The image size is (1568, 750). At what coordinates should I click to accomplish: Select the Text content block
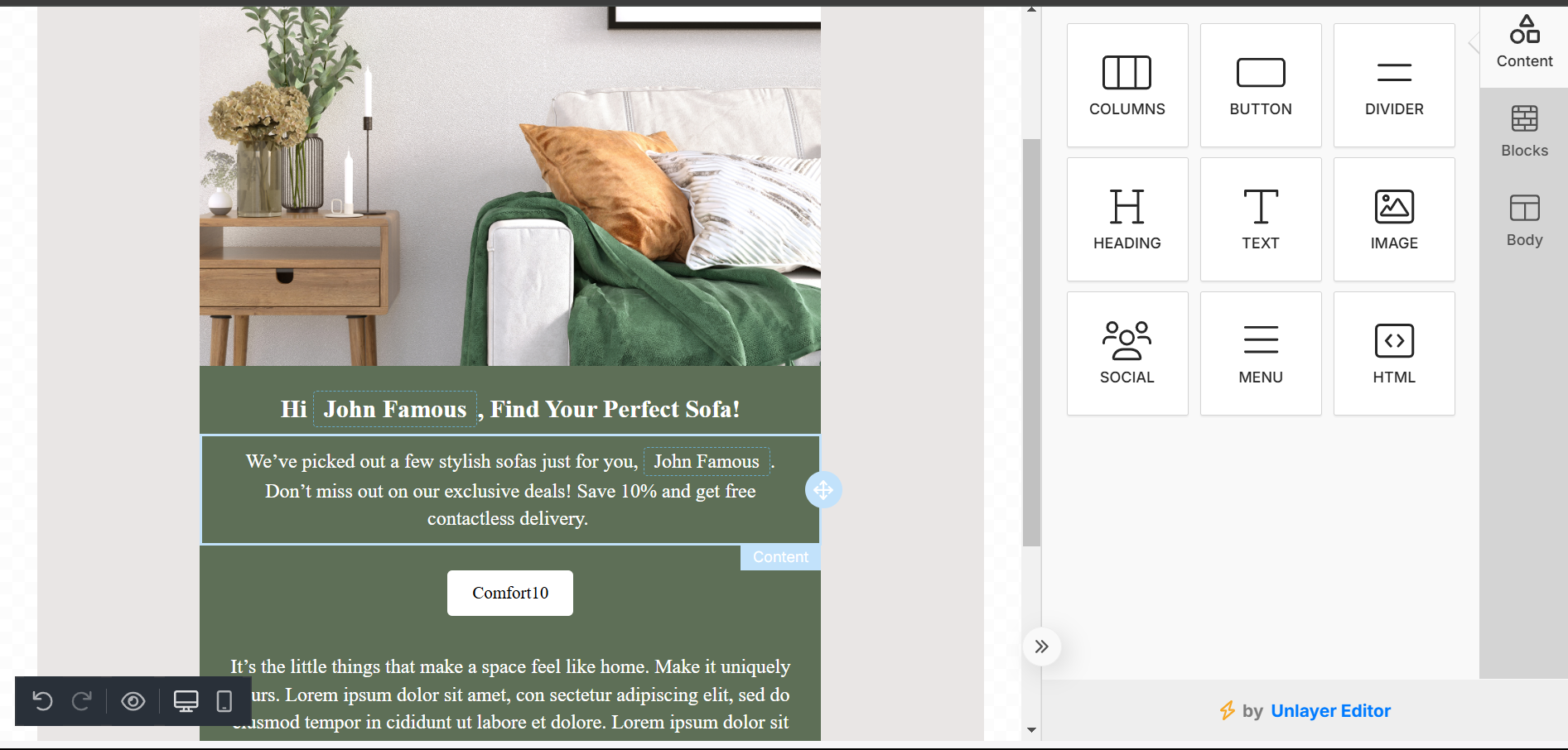[1261, 219]
